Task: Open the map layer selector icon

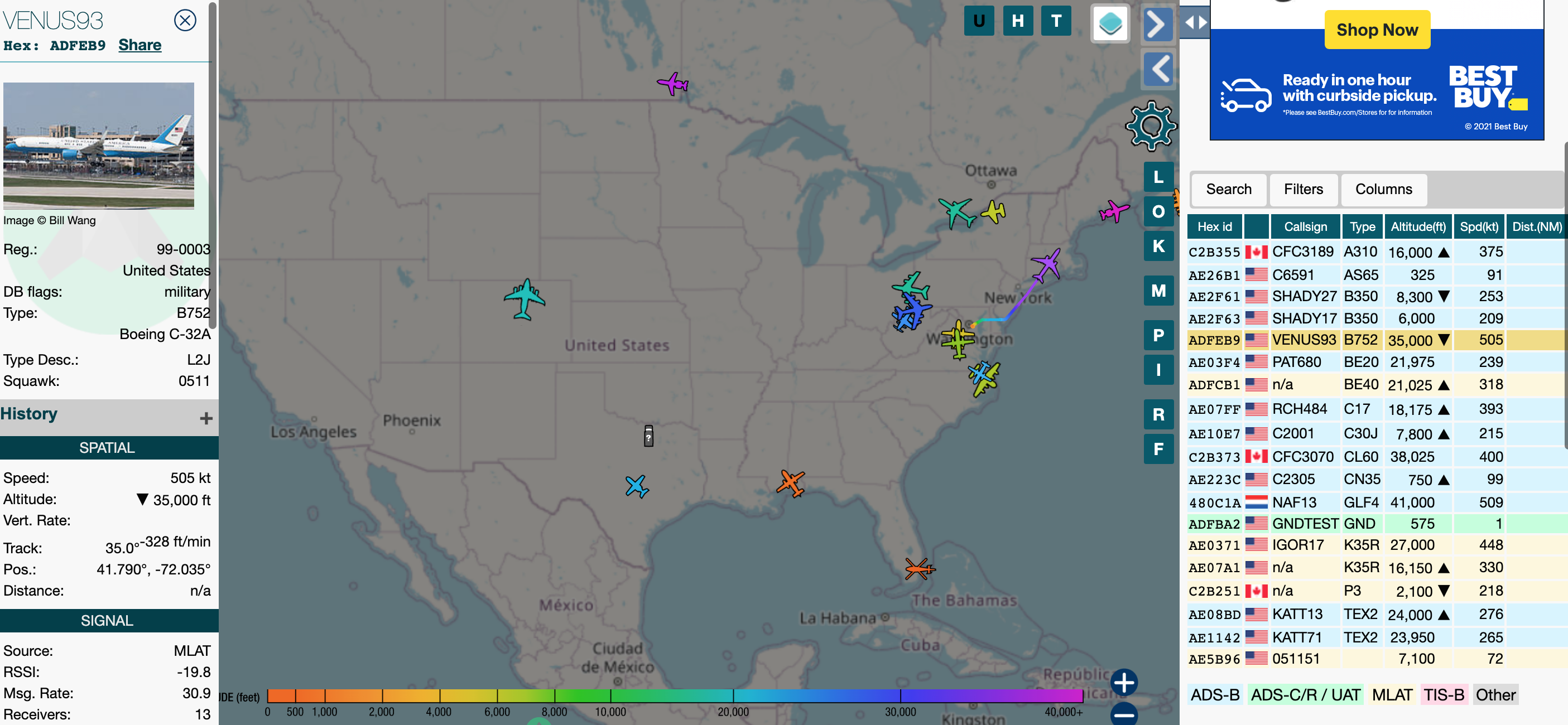Action: click(1110, 24)
